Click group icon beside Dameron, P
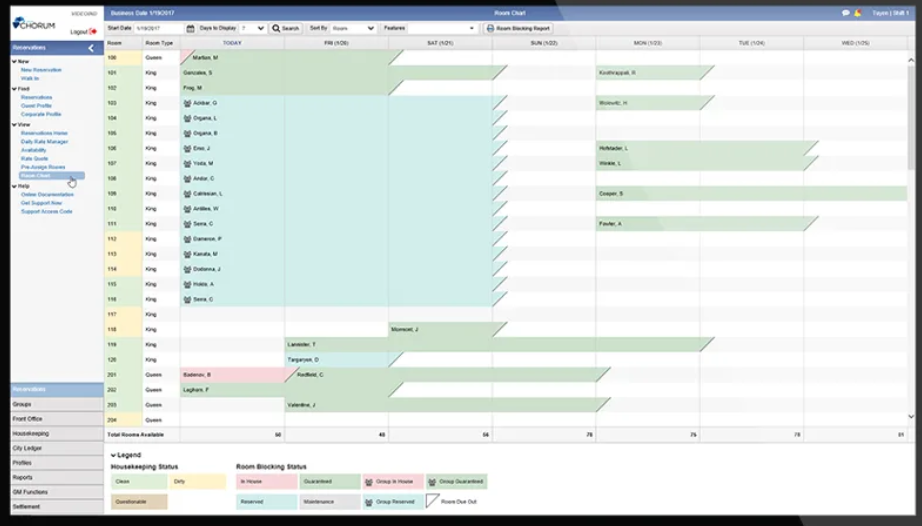Image resolution: width=922 pixels, height=526 pixels. coord(188,239)
